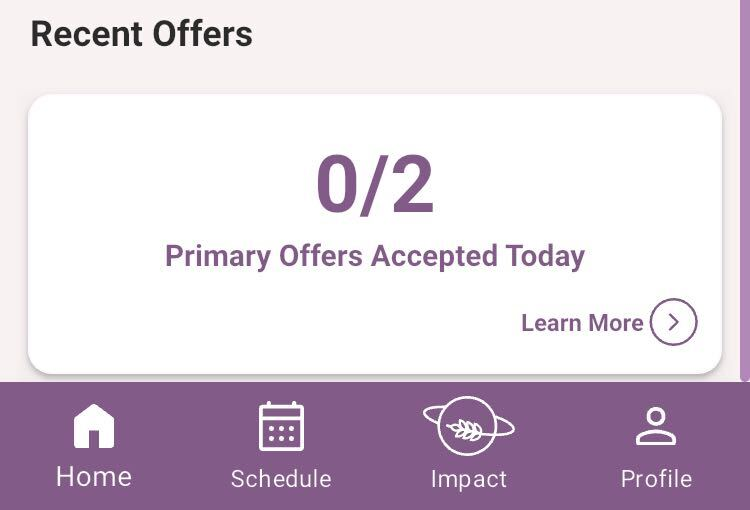Follow the Learn More link text
The width and height of the screenshot is (750, 510).
(582, 323)
